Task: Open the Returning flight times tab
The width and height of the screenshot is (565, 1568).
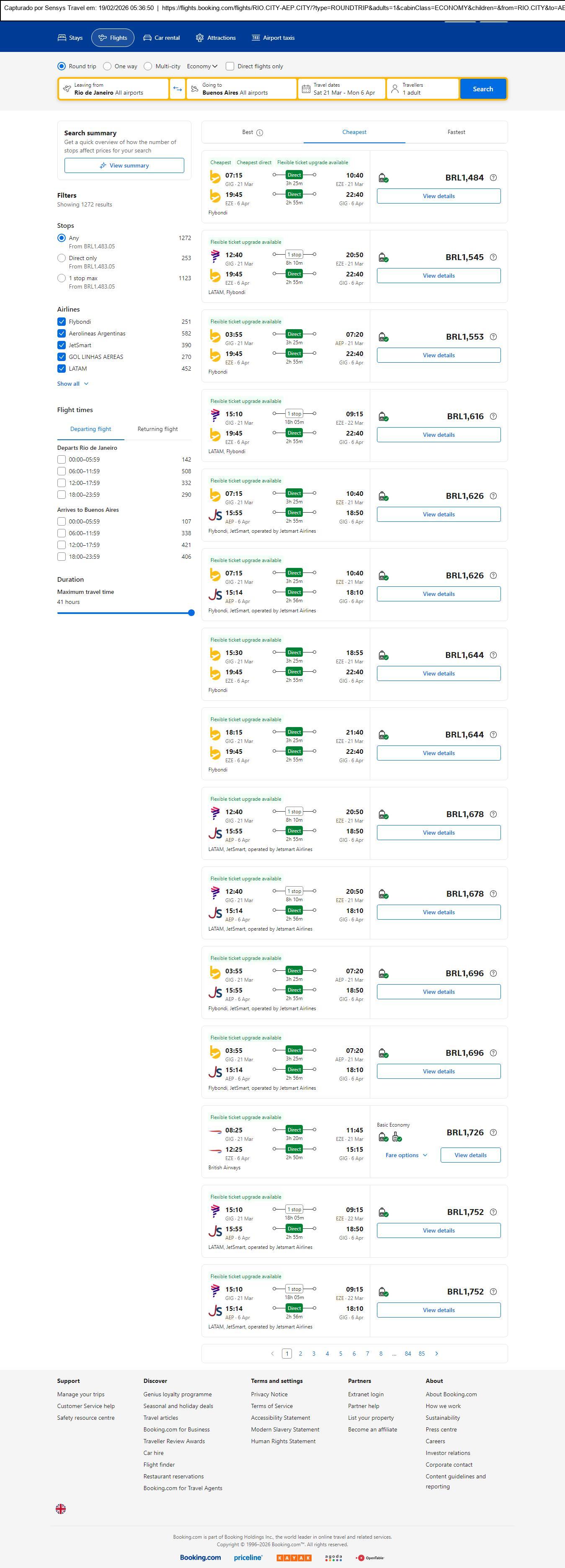Action: point(157,429)
